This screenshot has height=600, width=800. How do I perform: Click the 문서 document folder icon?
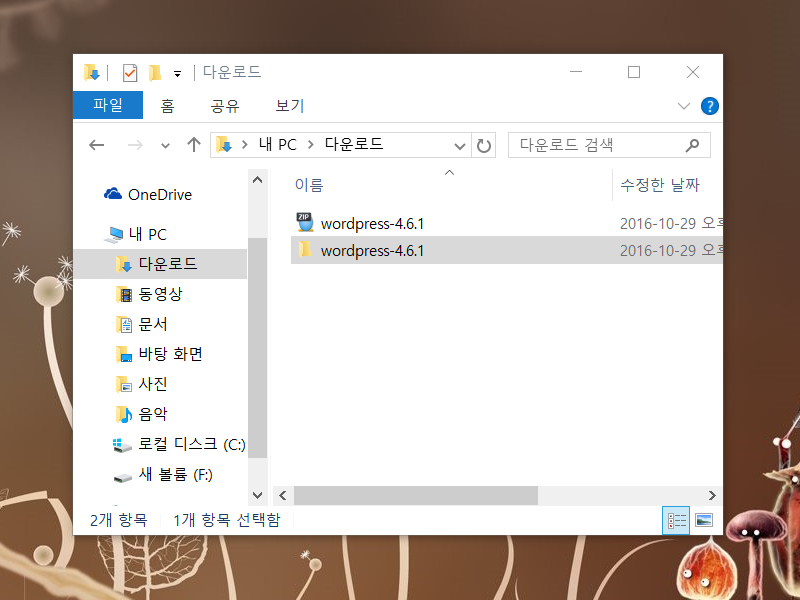click(124, 324)
